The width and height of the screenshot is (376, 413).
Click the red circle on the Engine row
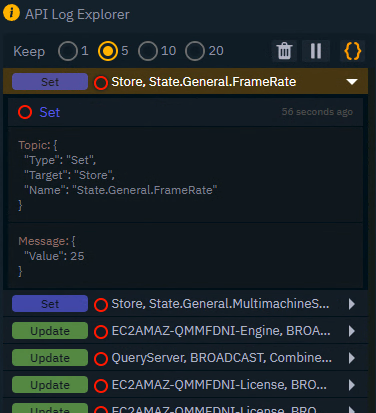click(101, 332)
